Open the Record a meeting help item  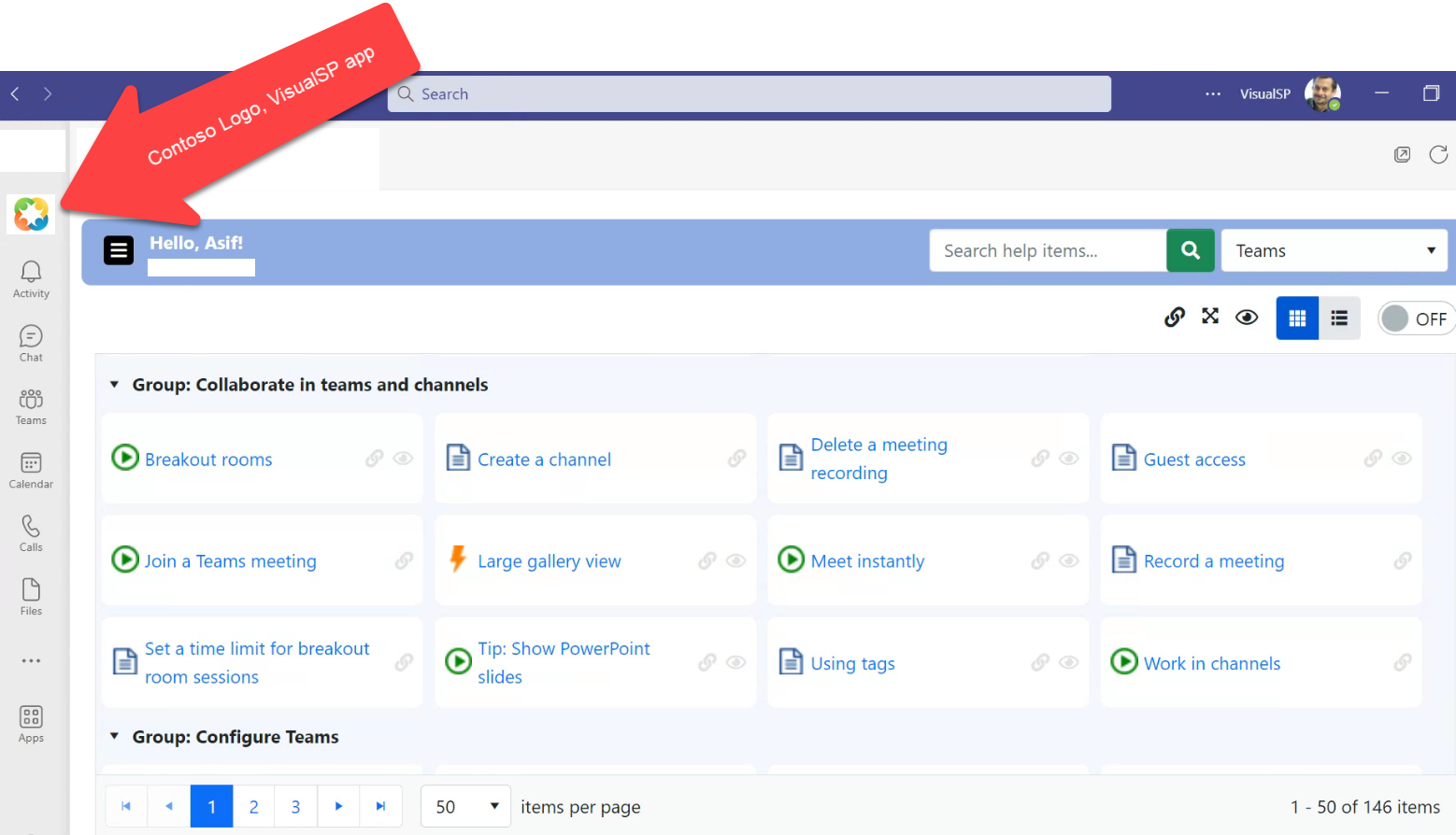[1213, 561]
